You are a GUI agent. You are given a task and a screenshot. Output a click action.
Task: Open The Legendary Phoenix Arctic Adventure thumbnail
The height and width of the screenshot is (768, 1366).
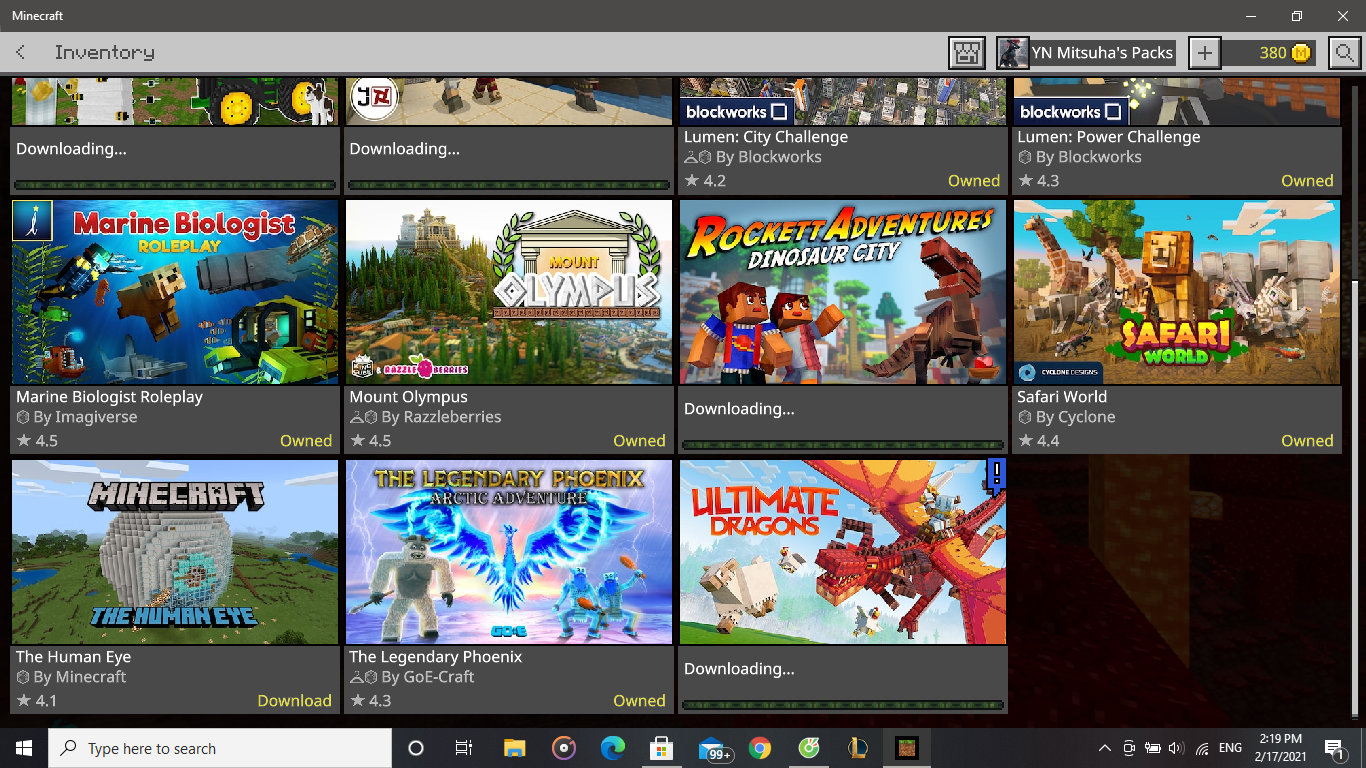click(x=509, y=552)
